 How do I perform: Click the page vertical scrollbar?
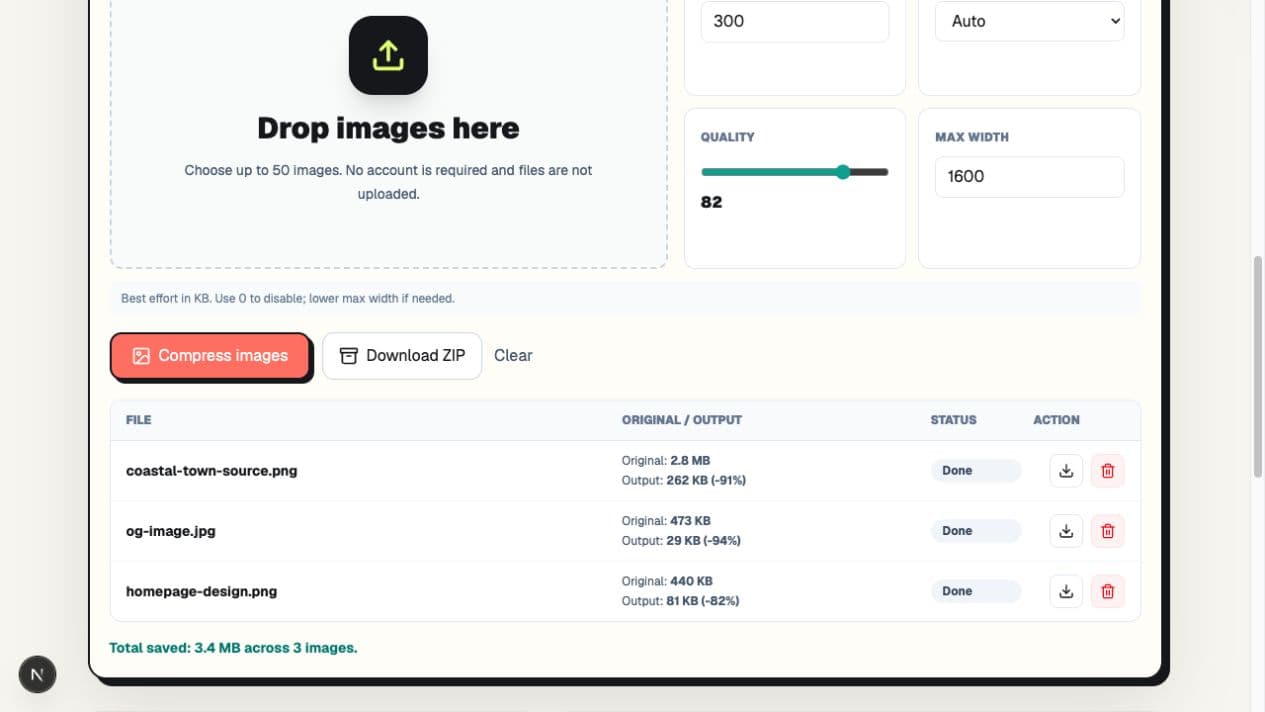point(1258,367)
